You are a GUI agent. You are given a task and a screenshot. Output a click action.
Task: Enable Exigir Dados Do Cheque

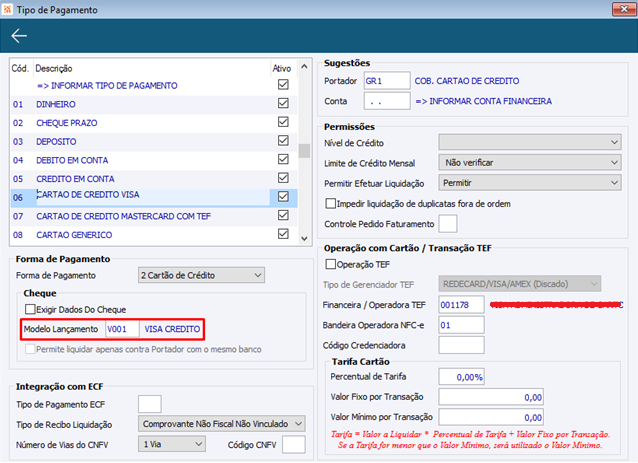coord(30,309)
